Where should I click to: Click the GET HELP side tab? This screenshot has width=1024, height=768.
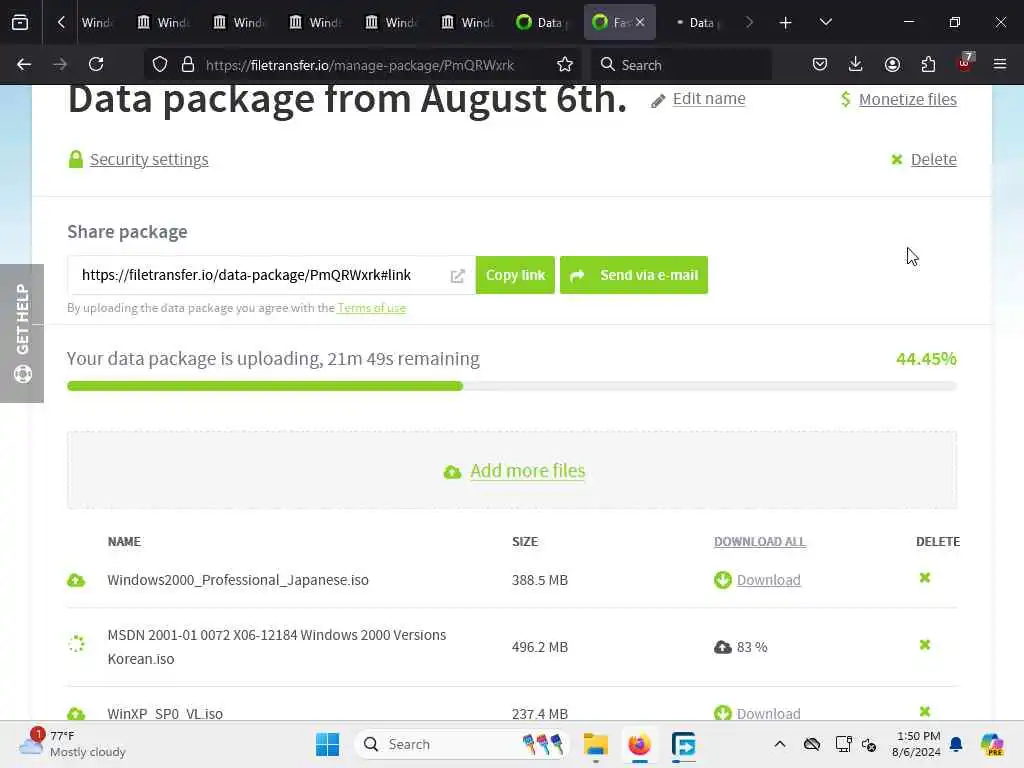click(22, 333)
